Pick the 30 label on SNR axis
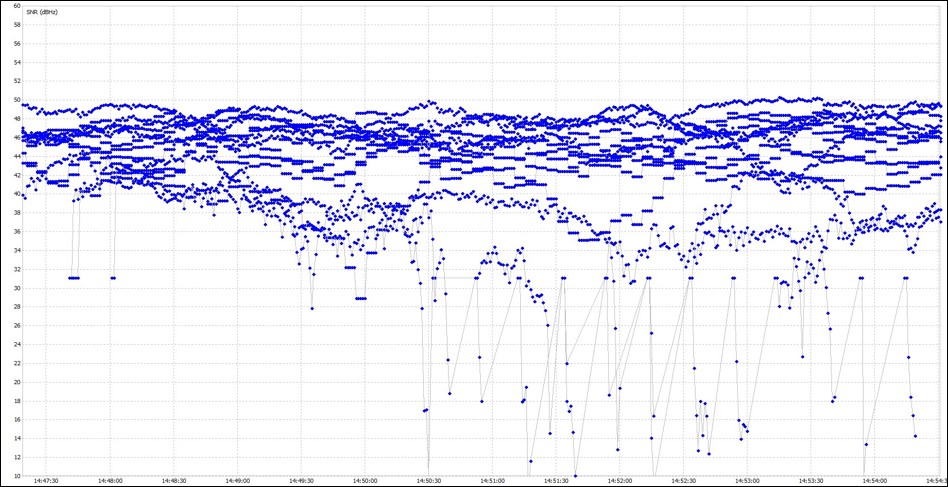Screen dimensions: 948x487 pyautogui.click(x=16, y=288)
